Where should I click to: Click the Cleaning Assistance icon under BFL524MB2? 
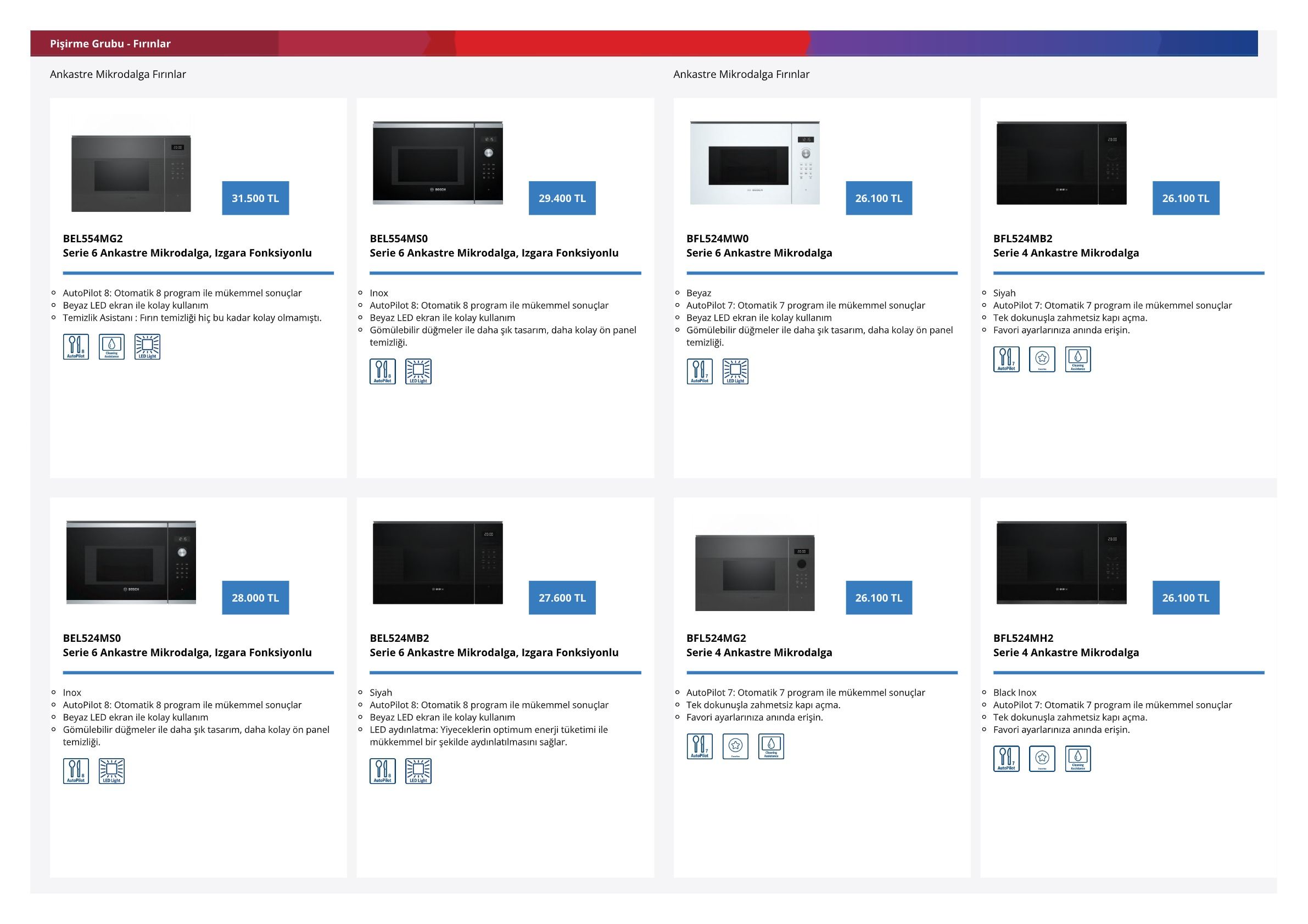click(x=1078, y=360)
